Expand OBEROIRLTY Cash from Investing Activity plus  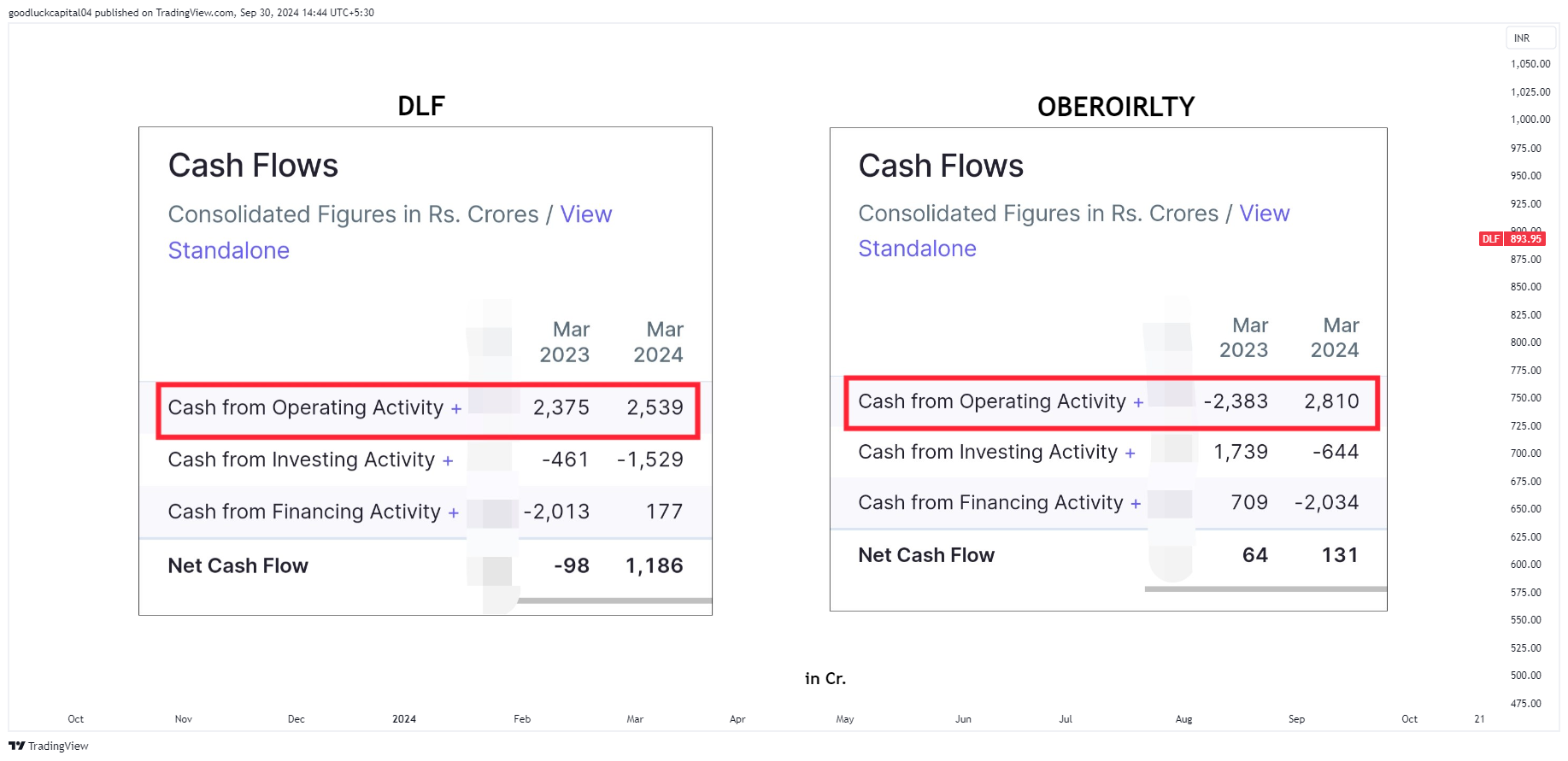pyautogui.click(x=1130, y=454)
